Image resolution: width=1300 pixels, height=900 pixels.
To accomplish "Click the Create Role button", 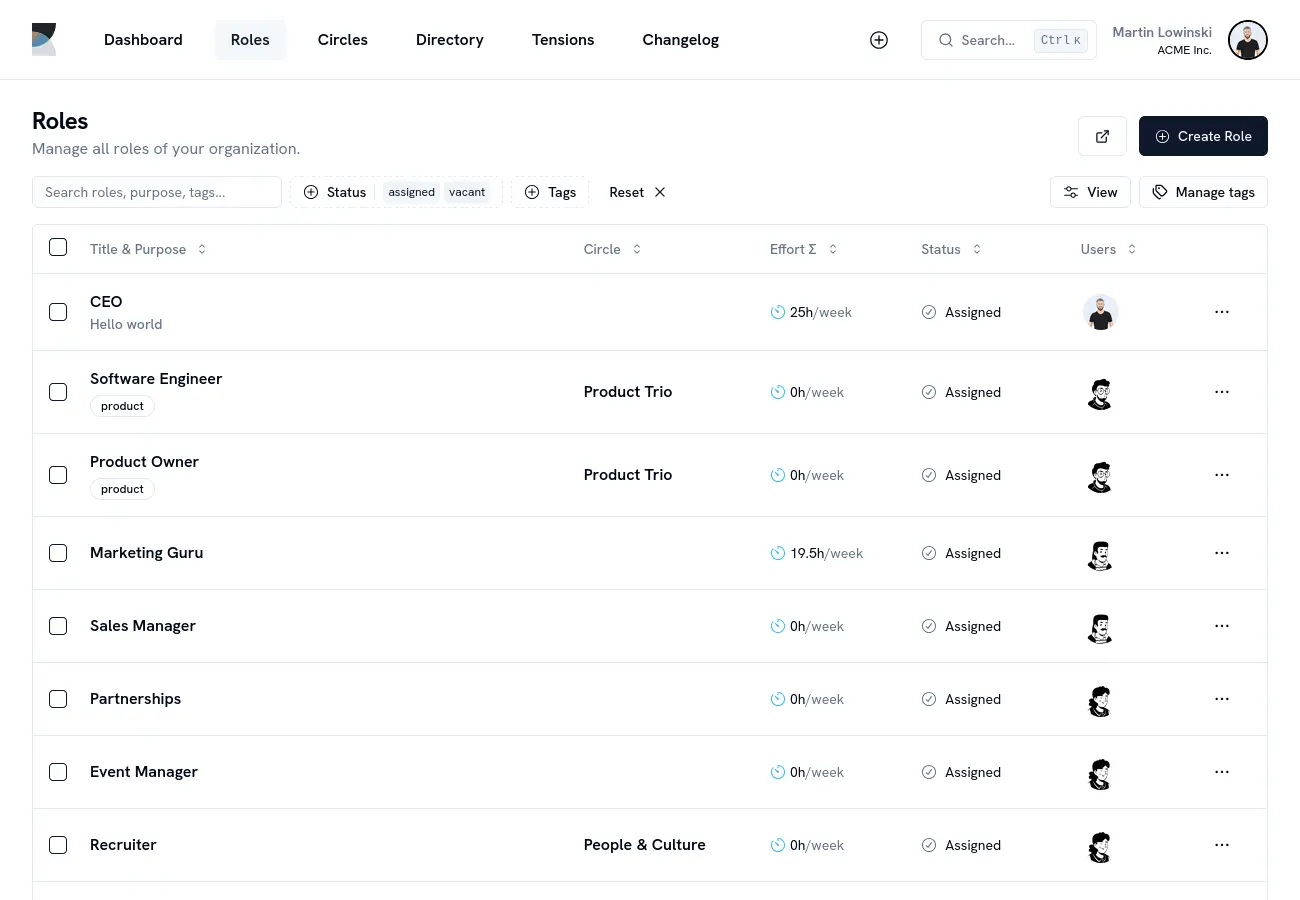I will [x=1203, y=136].
